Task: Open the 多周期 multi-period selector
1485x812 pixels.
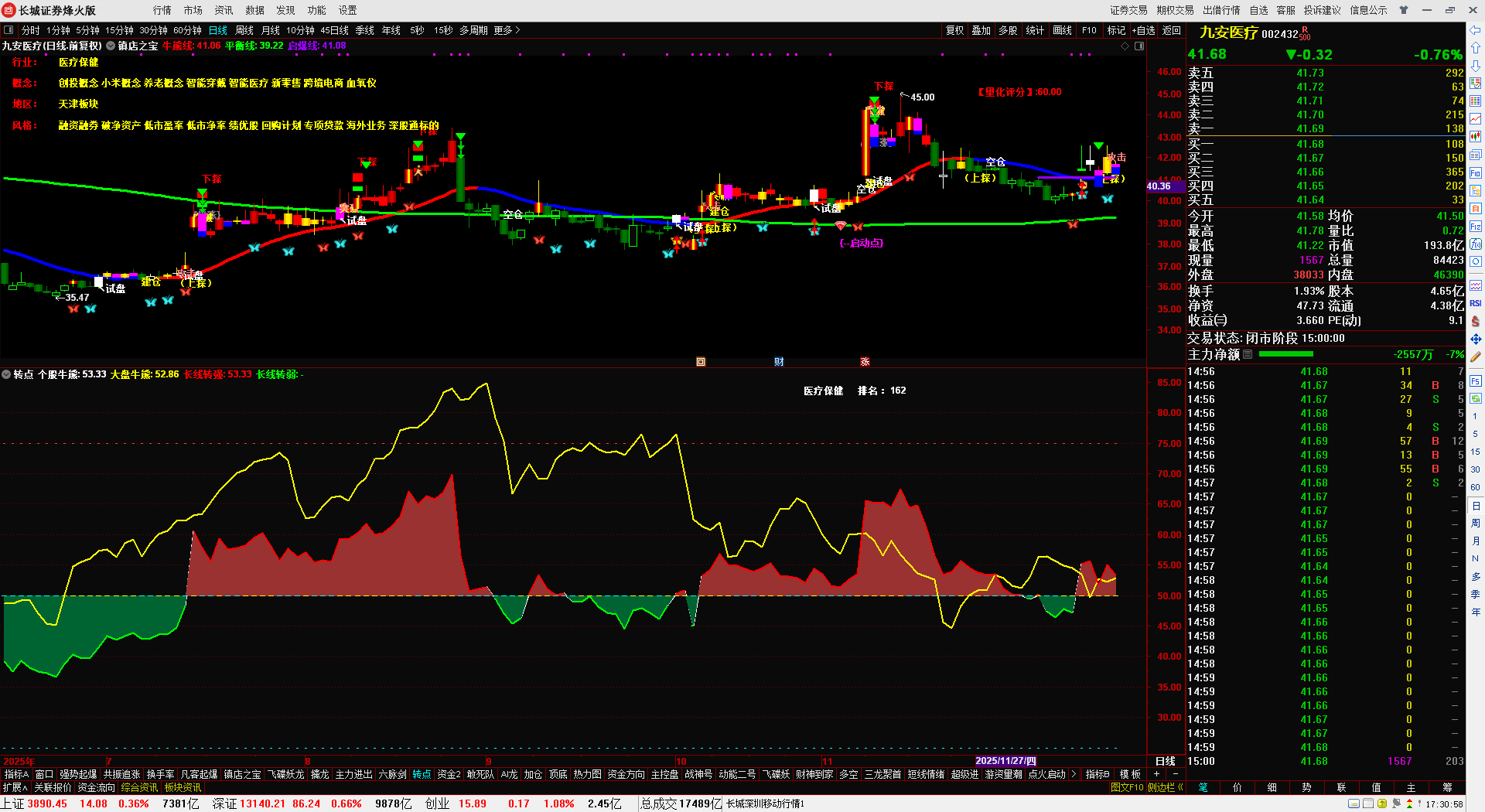Action: click(473, 30)
